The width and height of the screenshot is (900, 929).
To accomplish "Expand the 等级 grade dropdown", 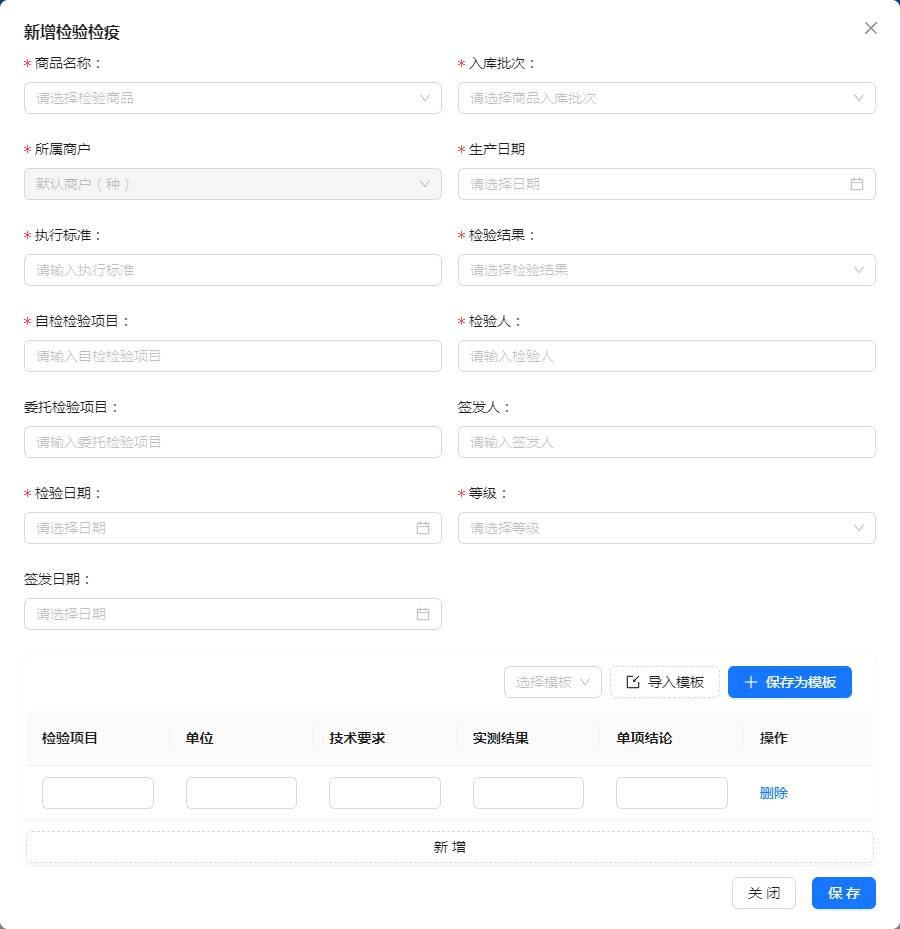I will 666,528.
